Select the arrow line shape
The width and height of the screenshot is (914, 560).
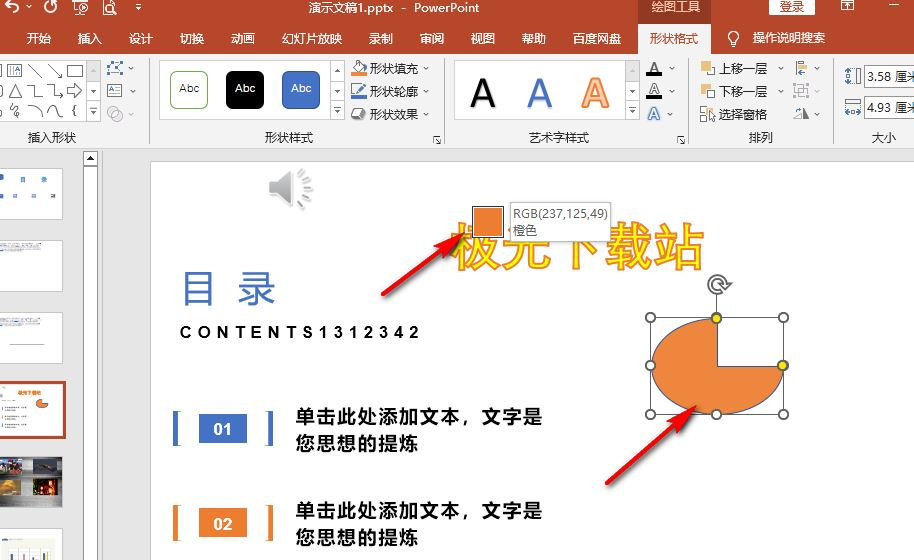click(55, 71)
